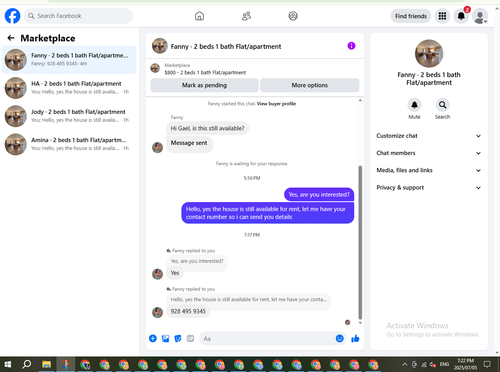The height and width of the screenshot is (372, 500).
Task: Expand Media, files and links section
Action: [429, 170]
